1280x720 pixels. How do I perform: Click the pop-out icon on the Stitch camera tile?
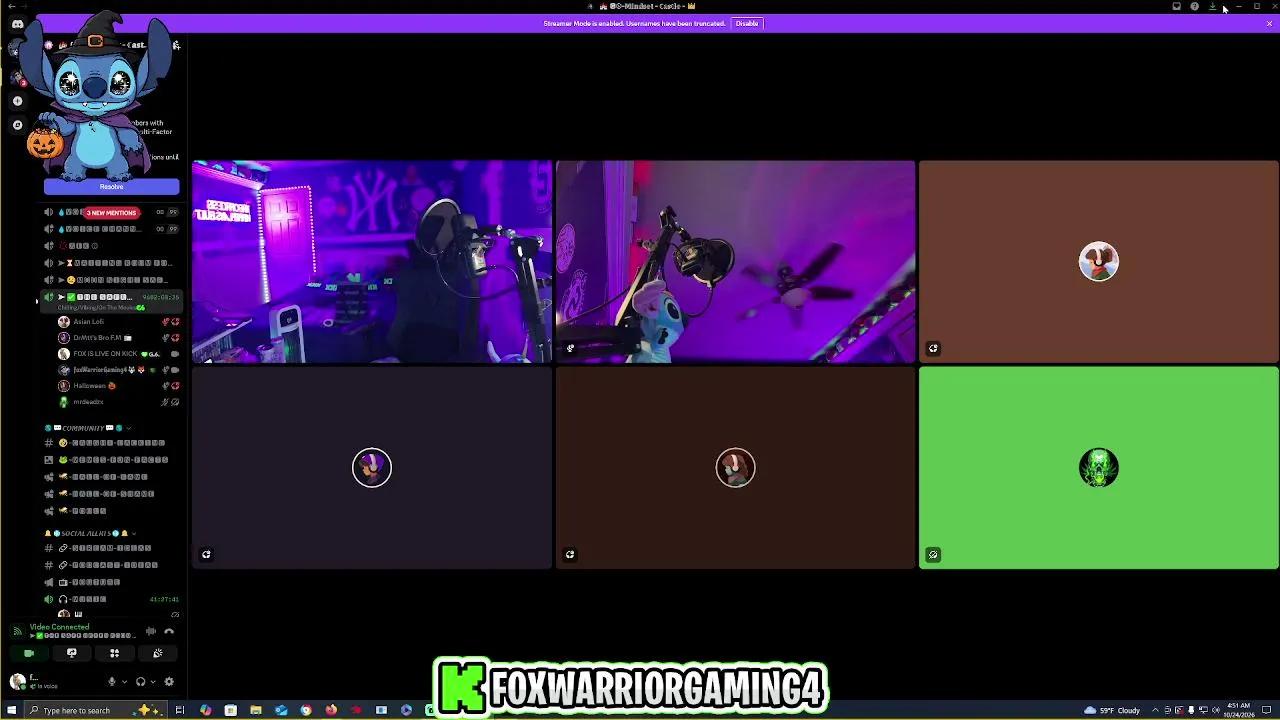tap(570, 349)
